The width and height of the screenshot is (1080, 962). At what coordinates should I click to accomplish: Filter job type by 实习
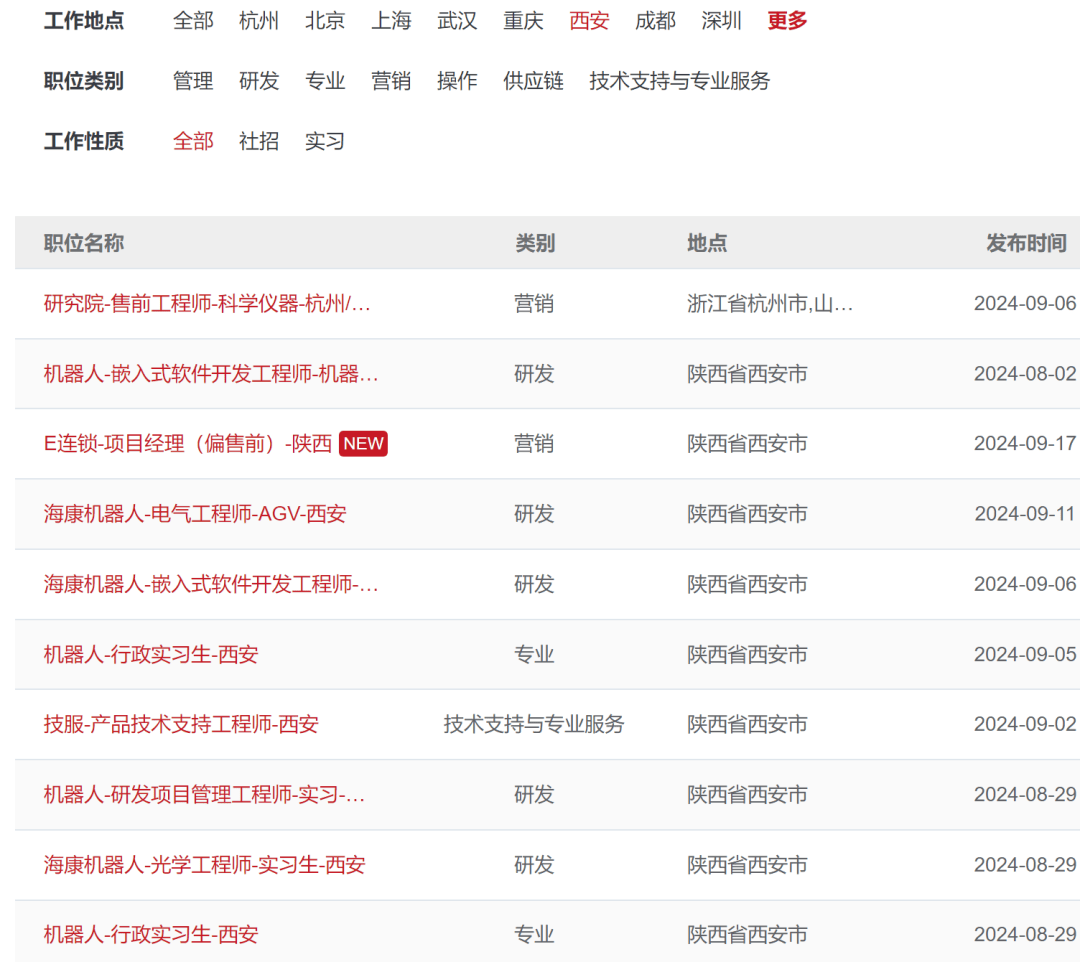(325, 141)
